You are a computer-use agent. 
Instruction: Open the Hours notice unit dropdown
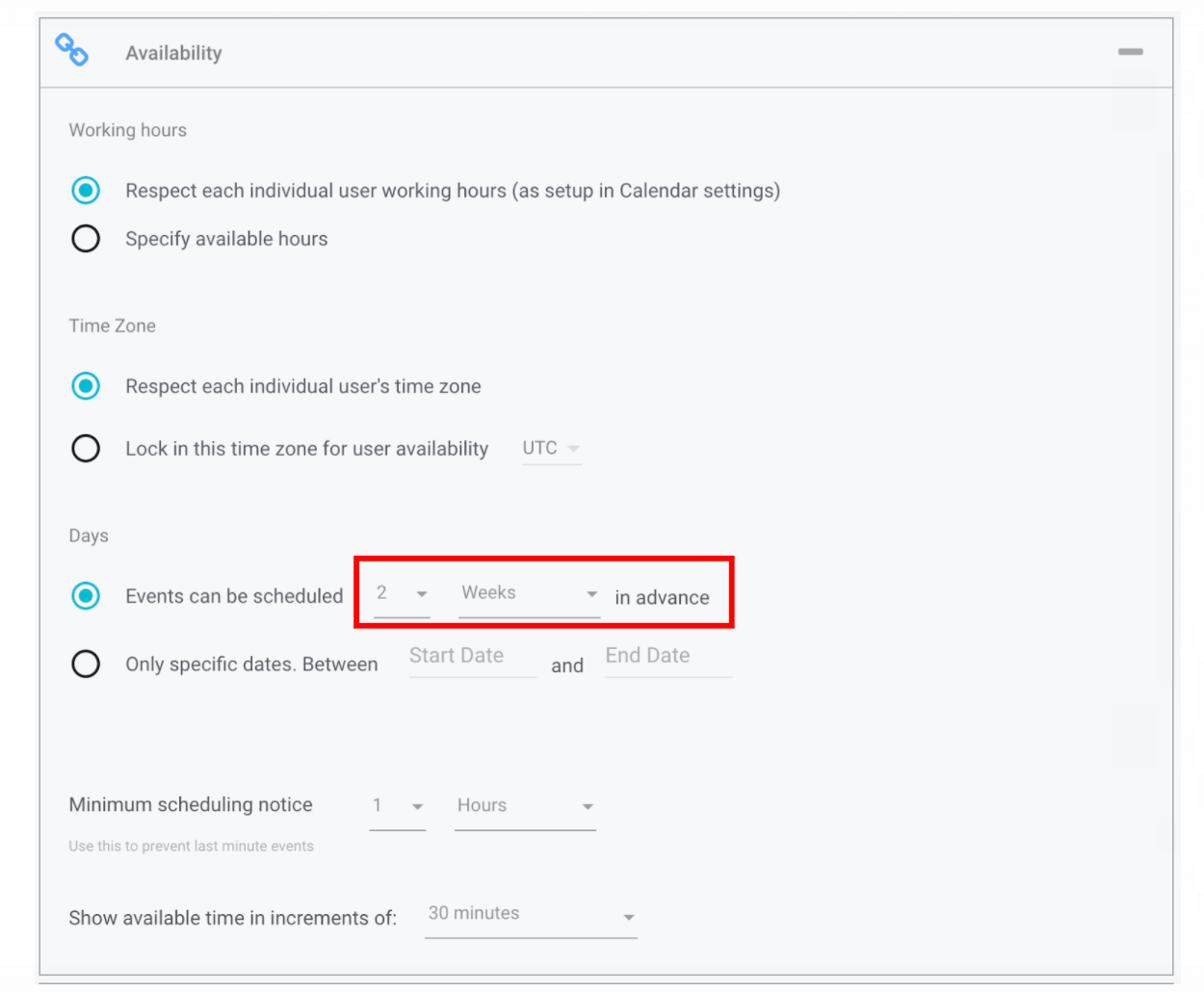525,806
